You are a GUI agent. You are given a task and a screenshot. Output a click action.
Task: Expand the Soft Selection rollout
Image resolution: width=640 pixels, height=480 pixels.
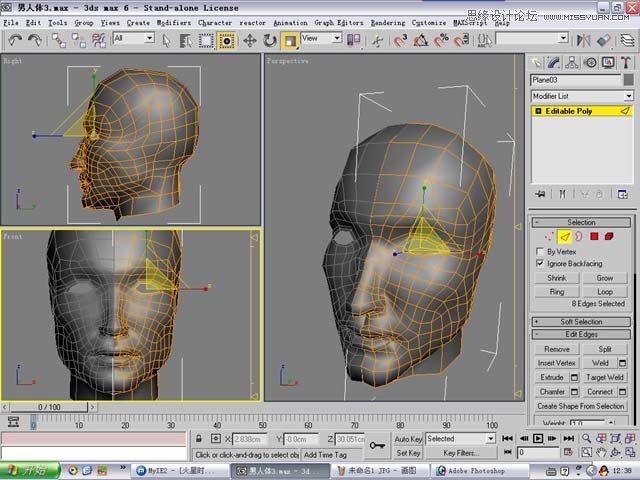click(581, 322)
